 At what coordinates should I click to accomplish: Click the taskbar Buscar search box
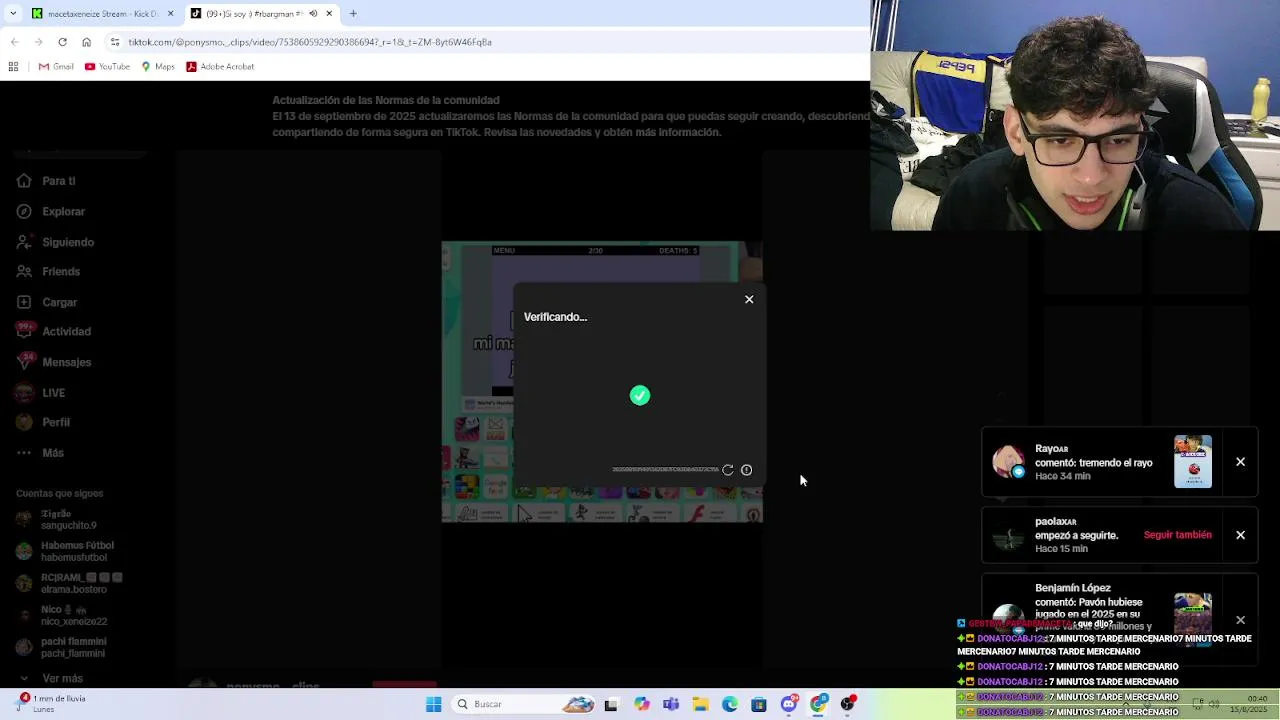tap(525, 704)
